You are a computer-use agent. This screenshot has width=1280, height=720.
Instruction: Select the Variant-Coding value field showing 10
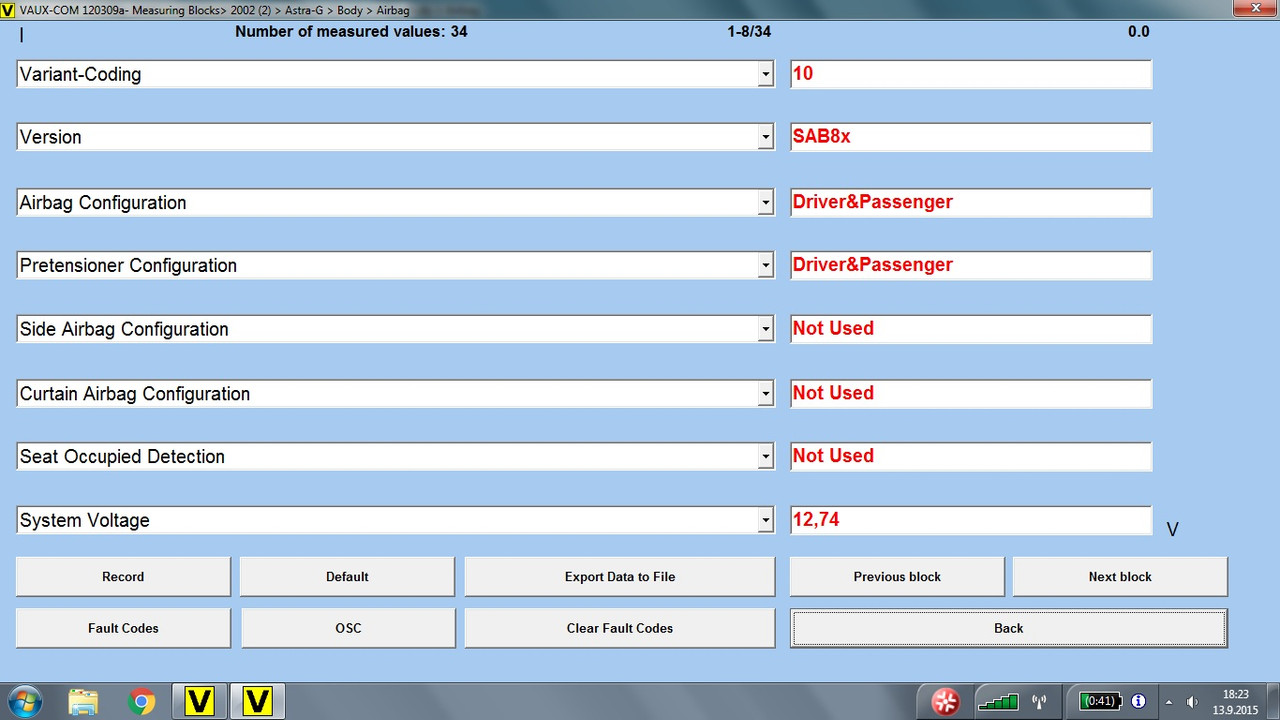(x=971, y=74)
